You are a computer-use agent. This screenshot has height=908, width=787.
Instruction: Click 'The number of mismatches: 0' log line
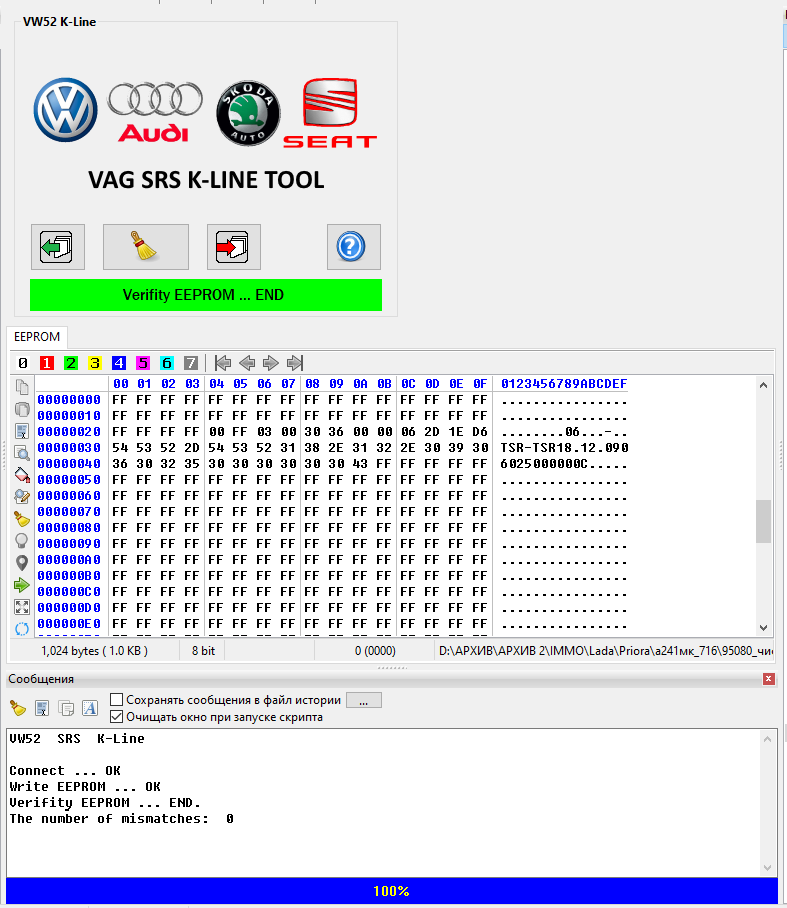(122, 819)
